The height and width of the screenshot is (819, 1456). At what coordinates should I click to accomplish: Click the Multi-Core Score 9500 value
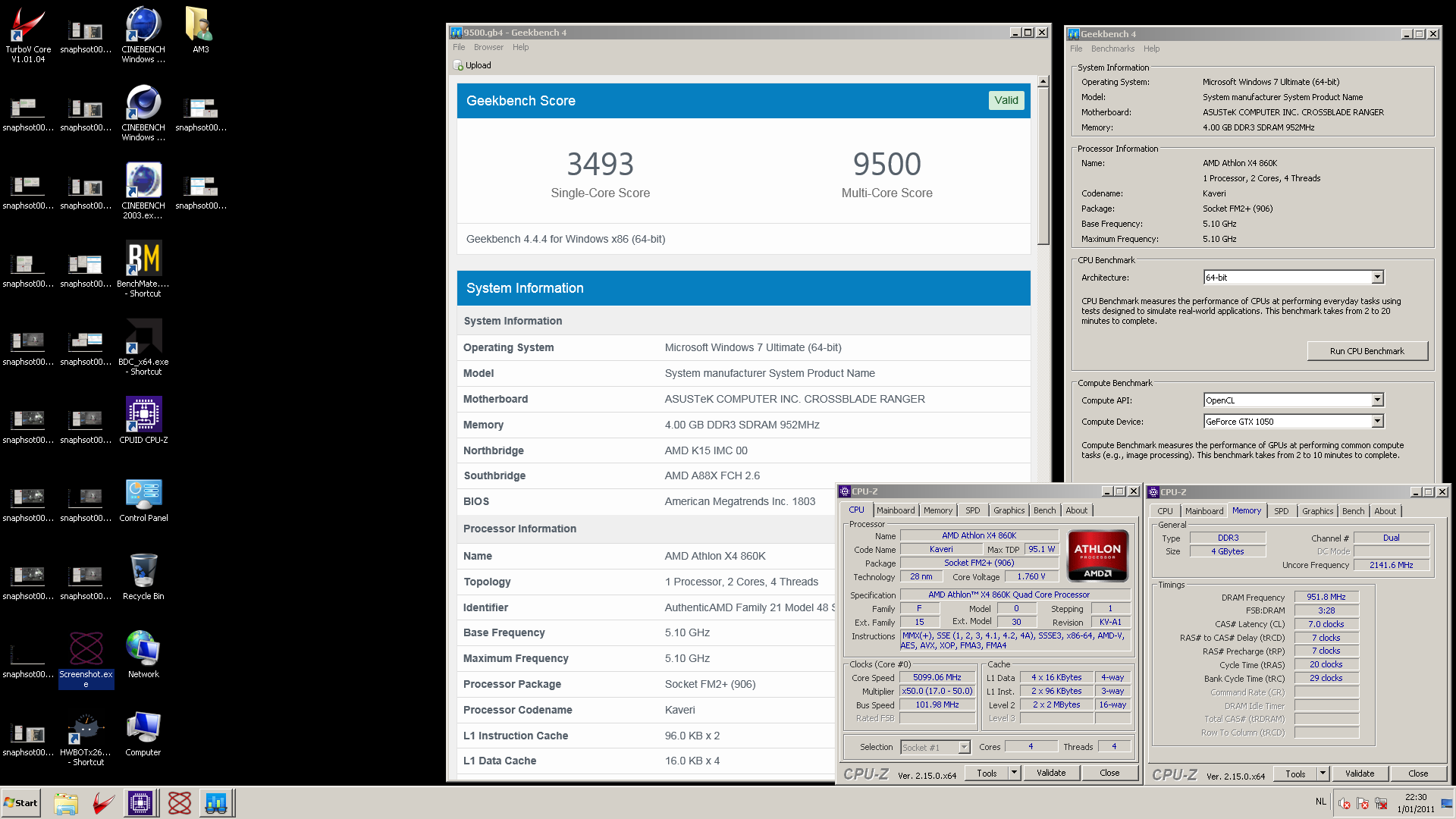(x=886, y=164)
